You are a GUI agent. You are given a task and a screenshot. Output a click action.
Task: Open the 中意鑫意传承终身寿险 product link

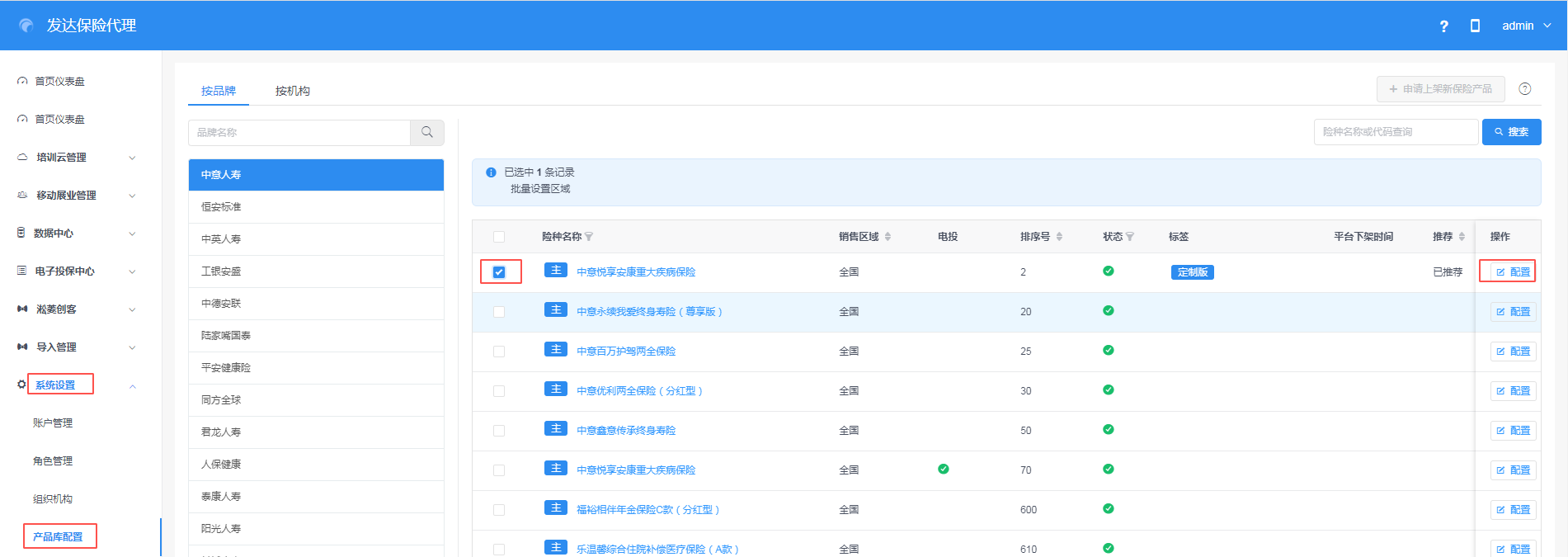625,431
